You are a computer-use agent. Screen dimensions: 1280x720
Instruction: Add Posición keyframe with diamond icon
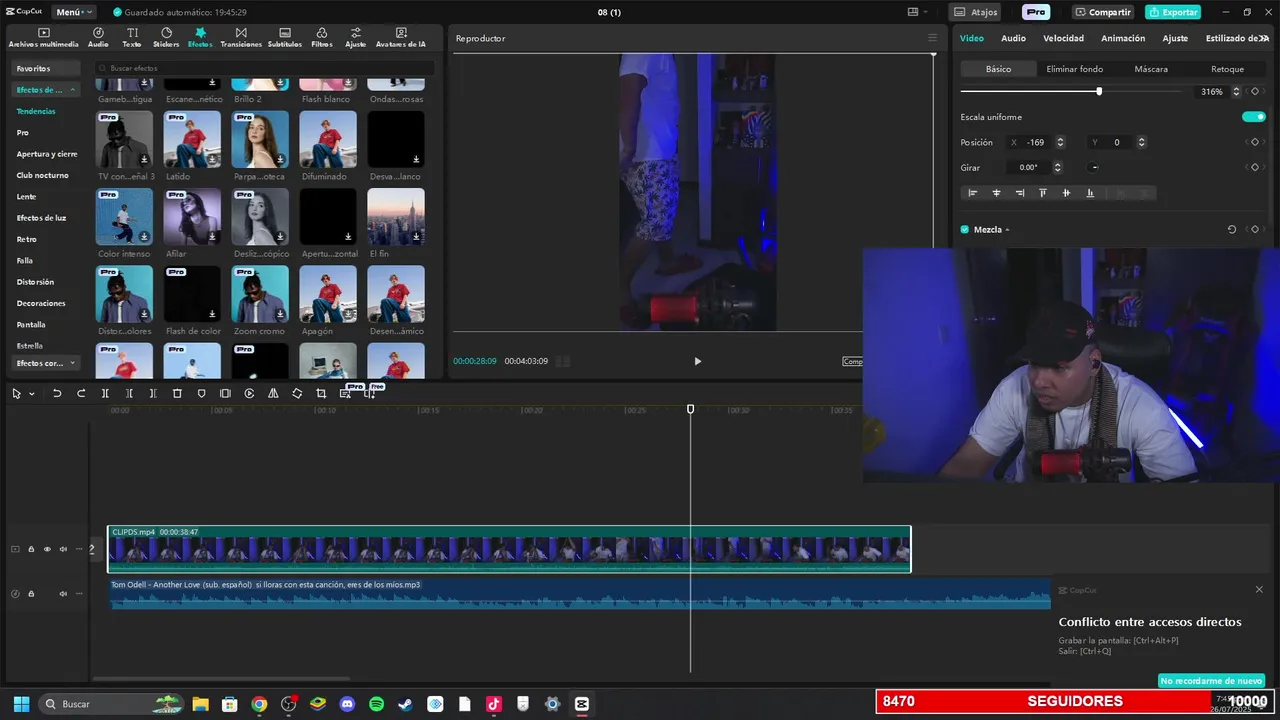(x=1255, y=142)
